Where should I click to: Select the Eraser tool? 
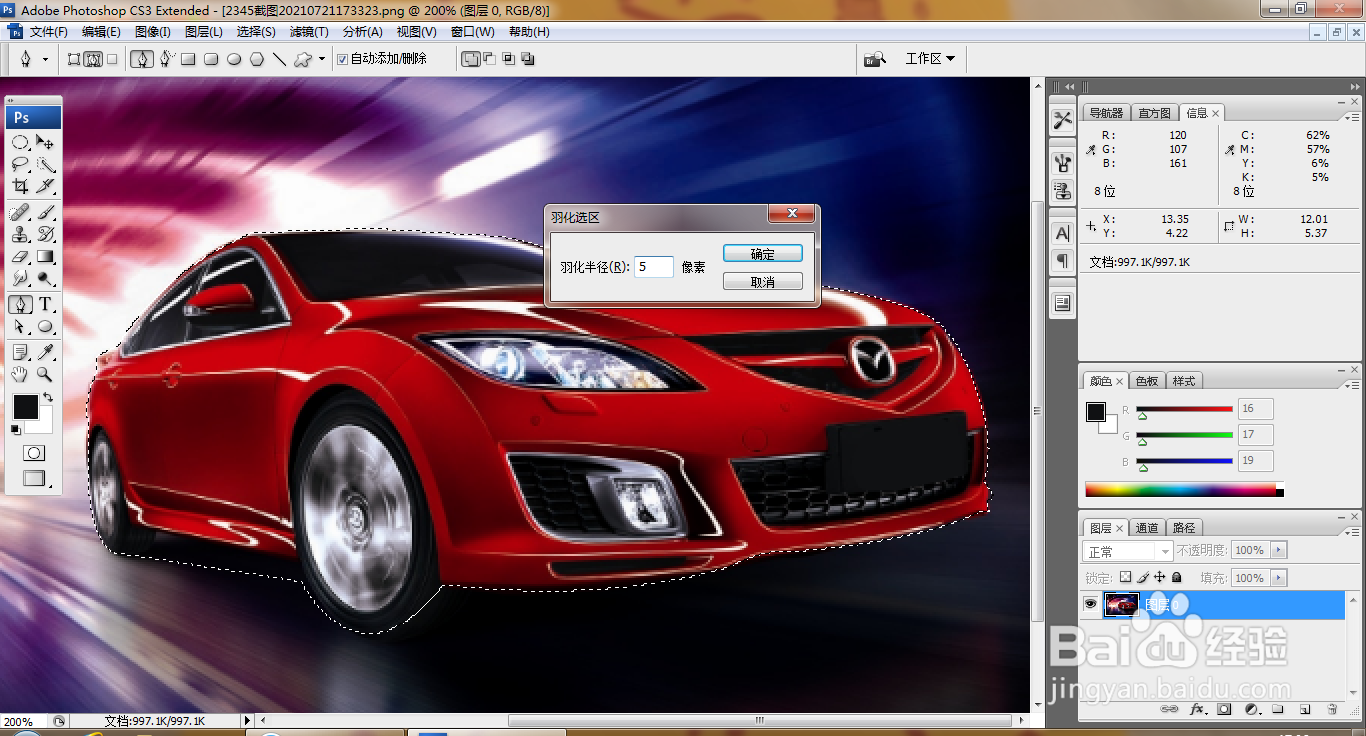tap(20, 256)
